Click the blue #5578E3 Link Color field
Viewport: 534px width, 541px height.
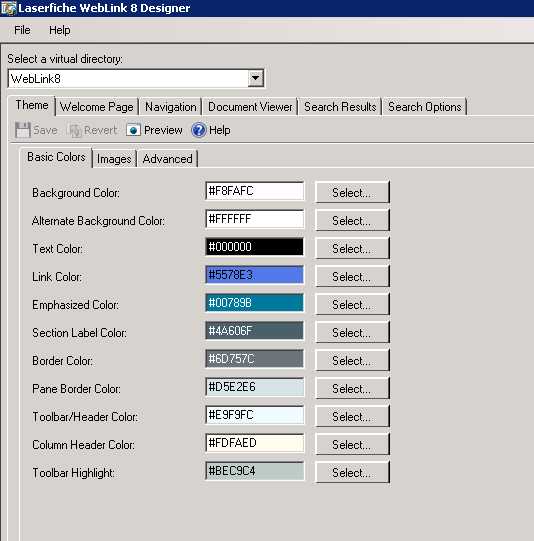[x=255, y=275]
